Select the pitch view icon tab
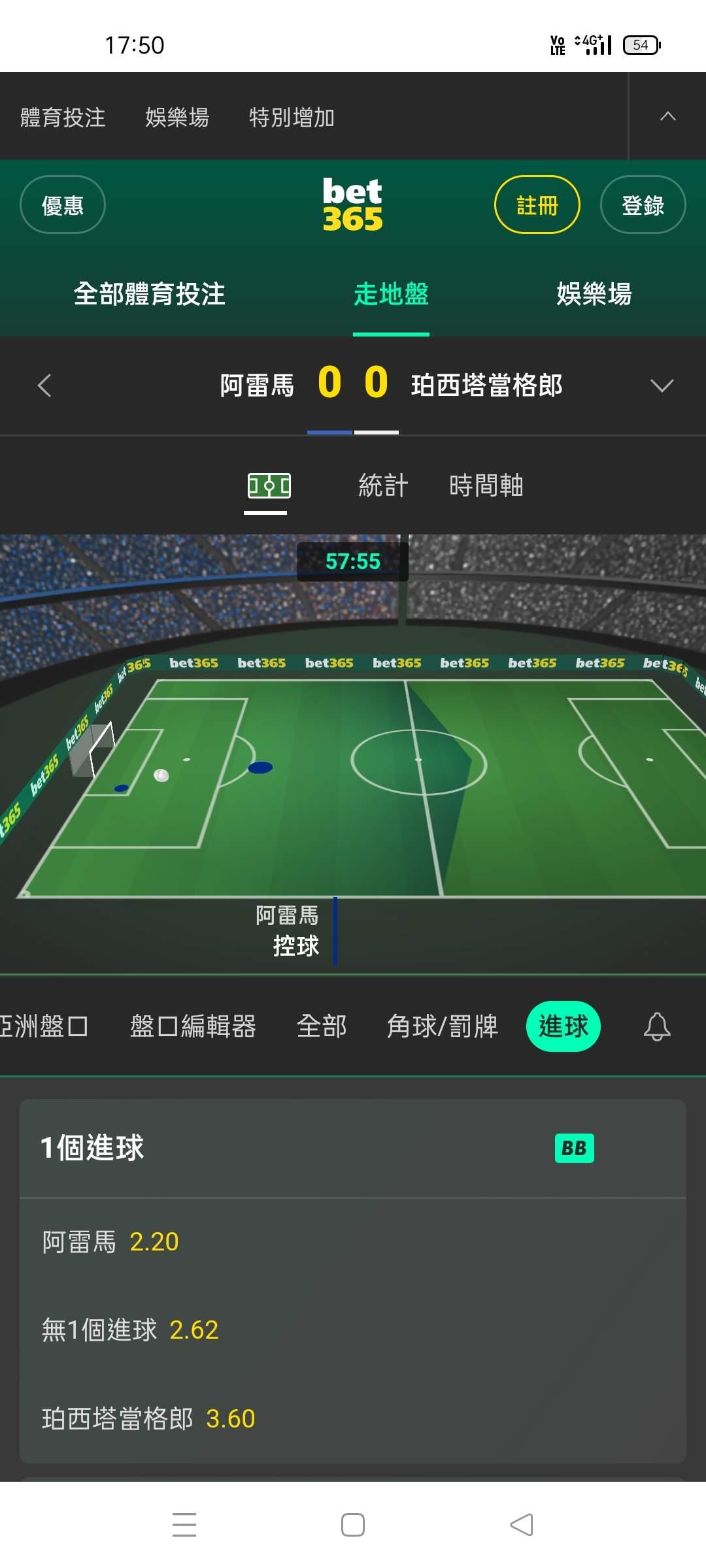This screenshot has height=1568, width=706. coord(269,486)
